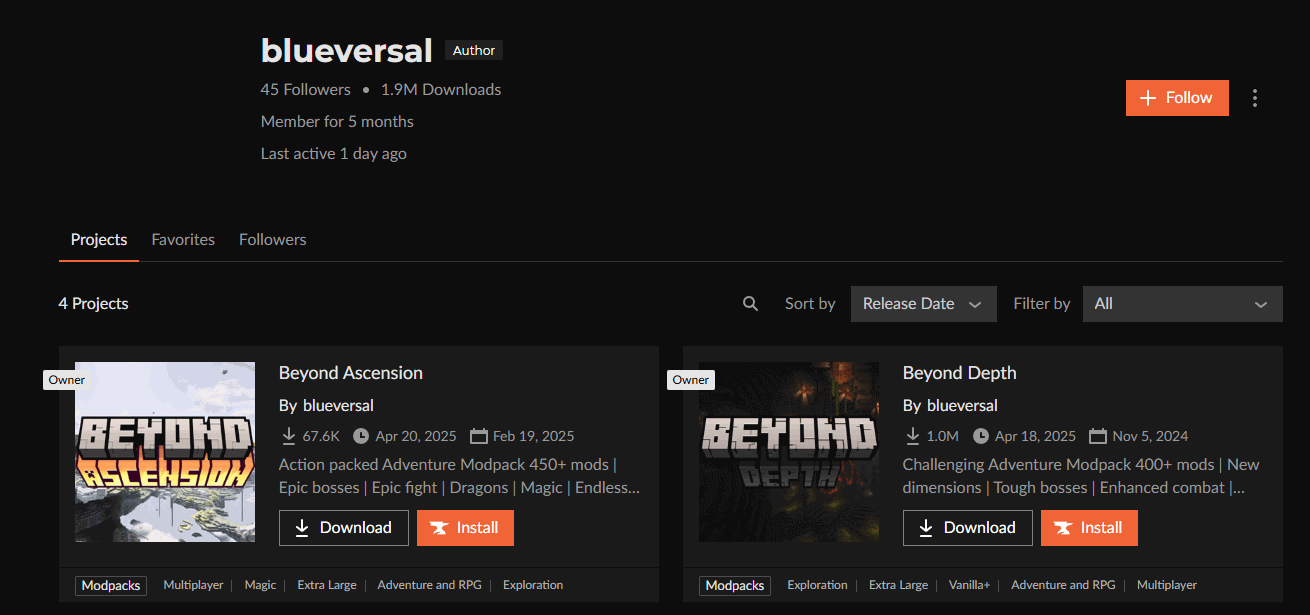
Task: Click the search magnifier icon near Sort by
Action: point(750,304)
